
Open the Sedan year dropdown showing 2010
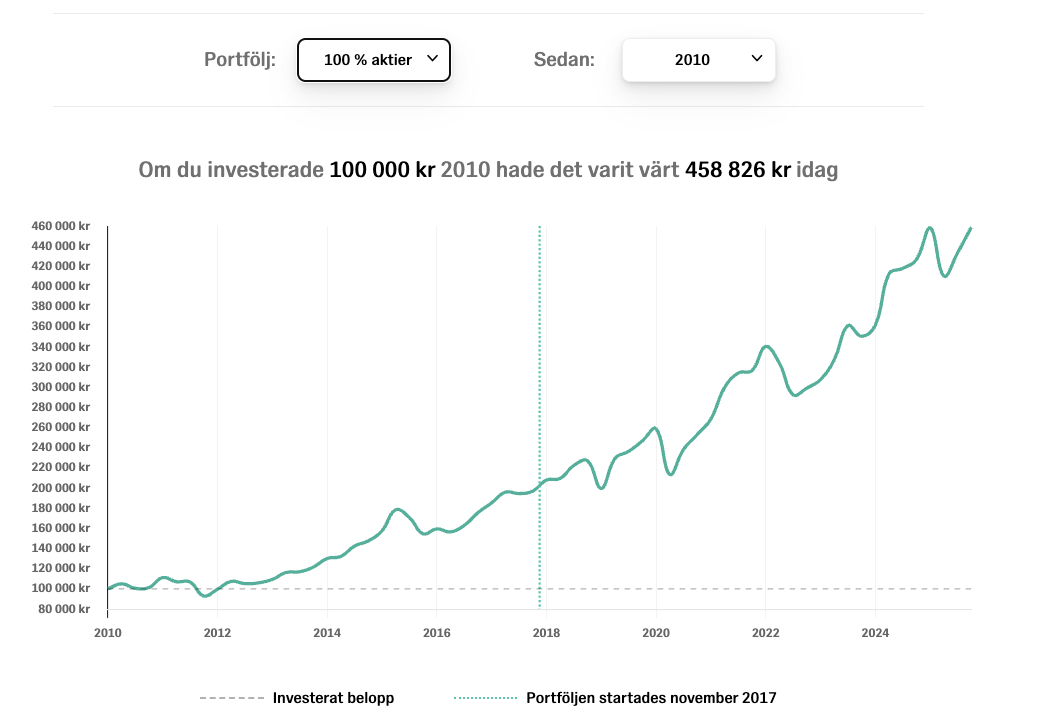(x=698, y=60)
